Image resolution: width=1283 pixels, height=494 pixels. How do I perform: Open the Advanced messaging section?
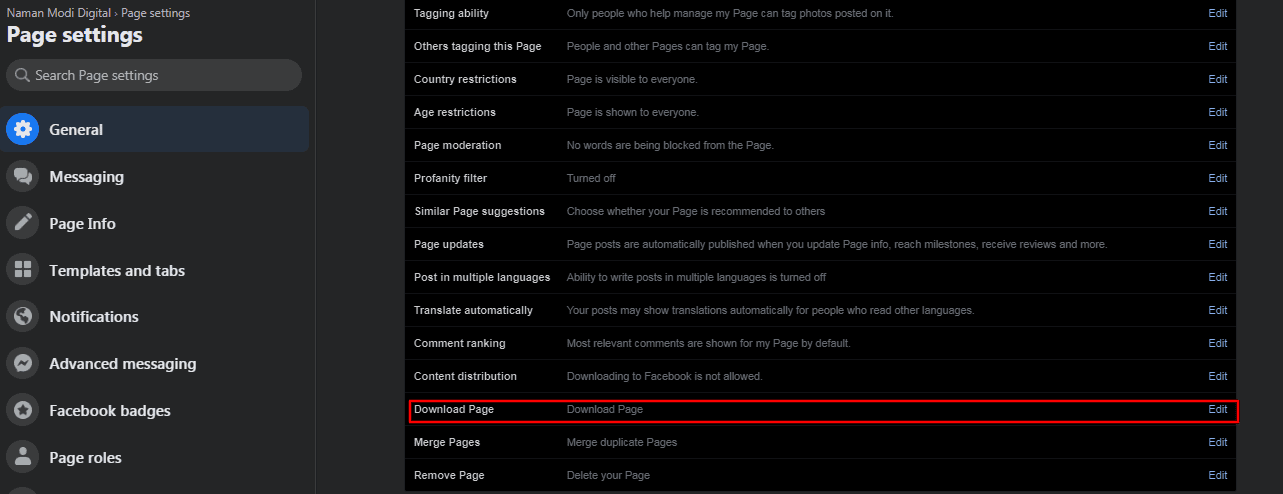coord(155,363)
